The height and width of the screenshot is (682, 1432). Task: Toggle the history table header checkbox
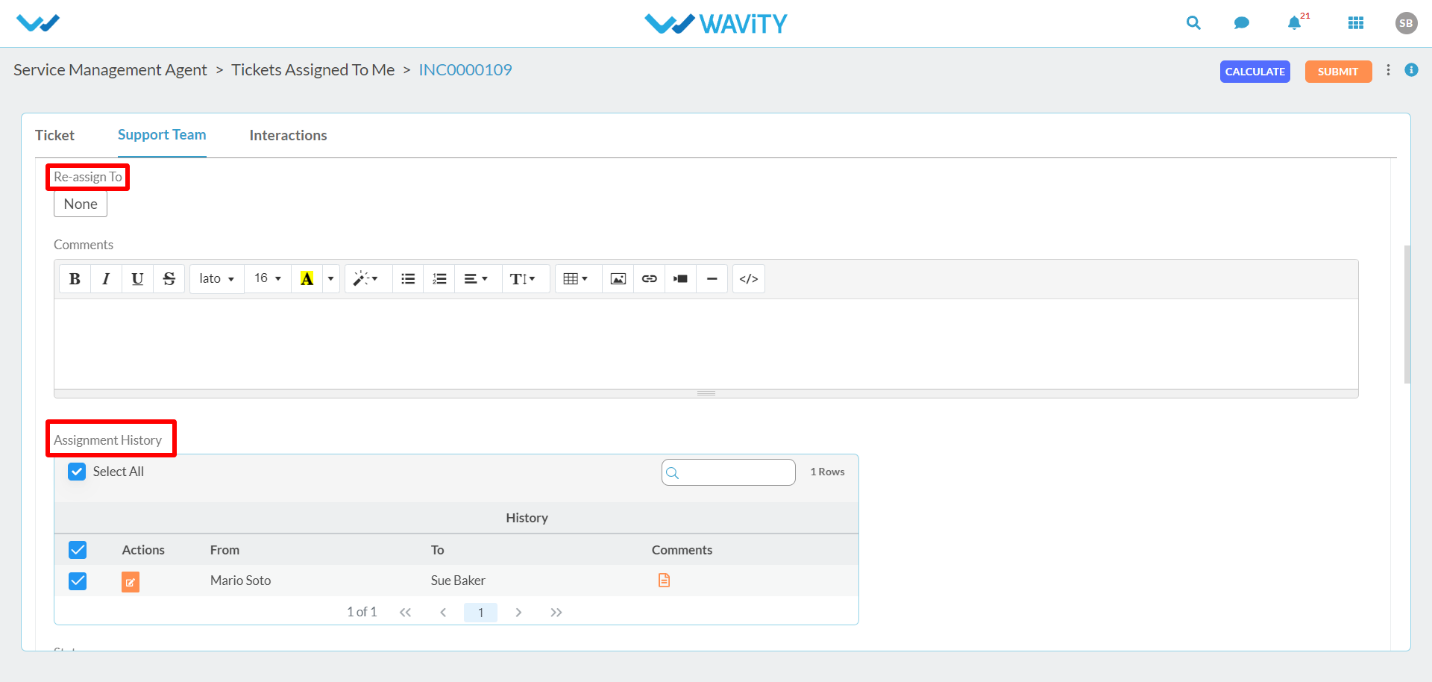click(x=77, y=550)
